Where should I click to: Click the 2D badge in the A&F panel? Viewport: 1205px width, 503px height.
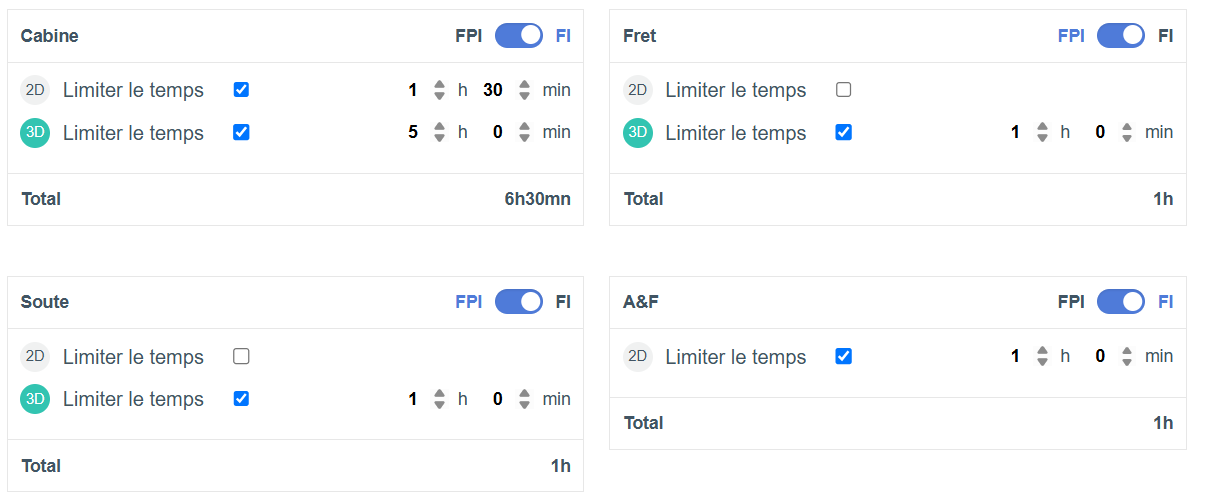click(x=638, y=356)
